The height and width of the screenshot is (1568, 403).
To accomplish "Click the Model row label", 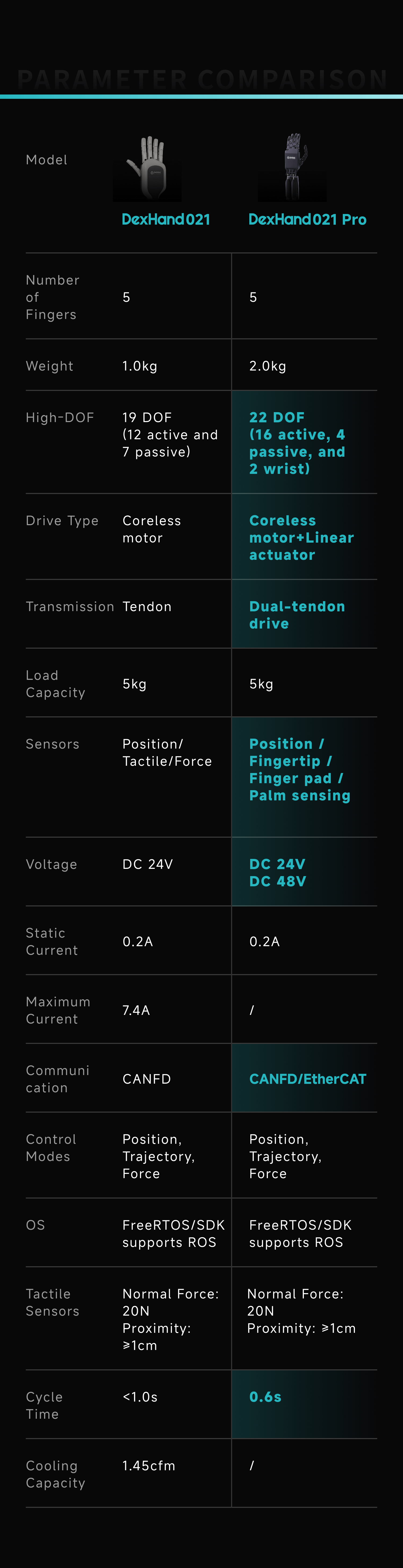I will click(x=46, y=160).
